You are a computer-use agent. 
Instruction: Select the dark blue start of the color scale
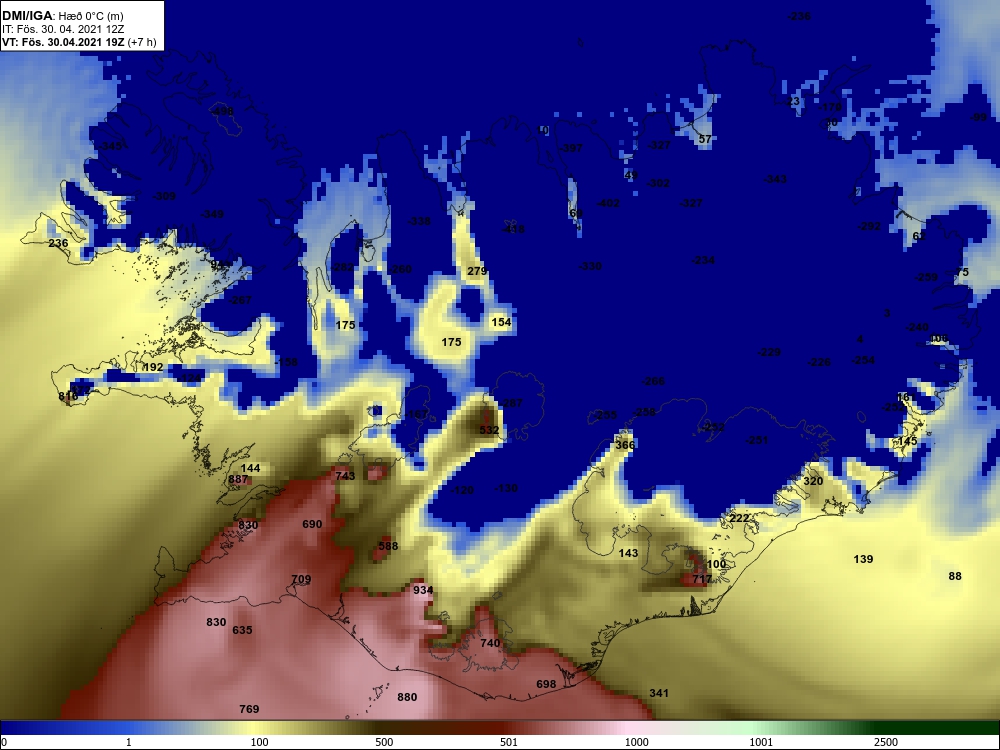point(32,728)
